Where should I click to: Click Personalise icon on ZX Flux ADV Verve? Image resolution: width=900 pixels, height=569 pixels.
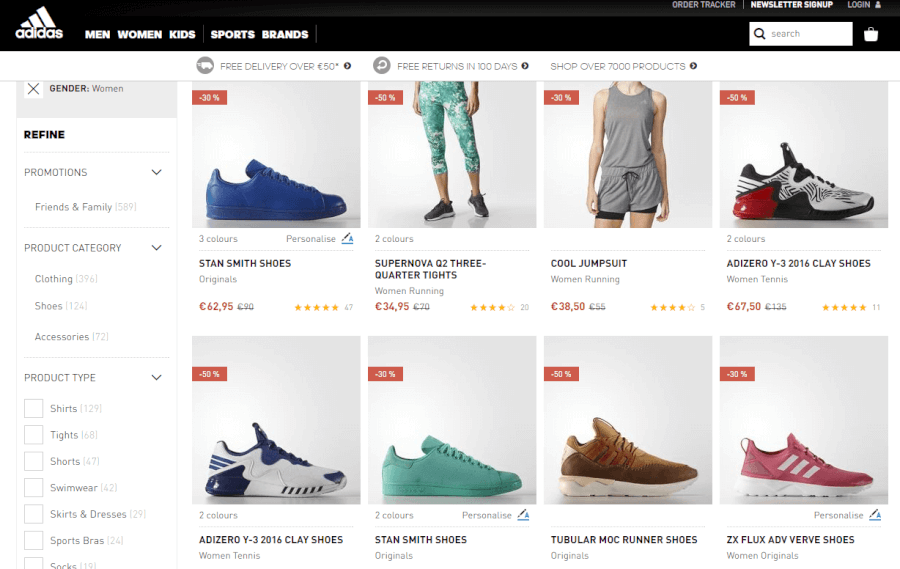(x=875, y=515)
